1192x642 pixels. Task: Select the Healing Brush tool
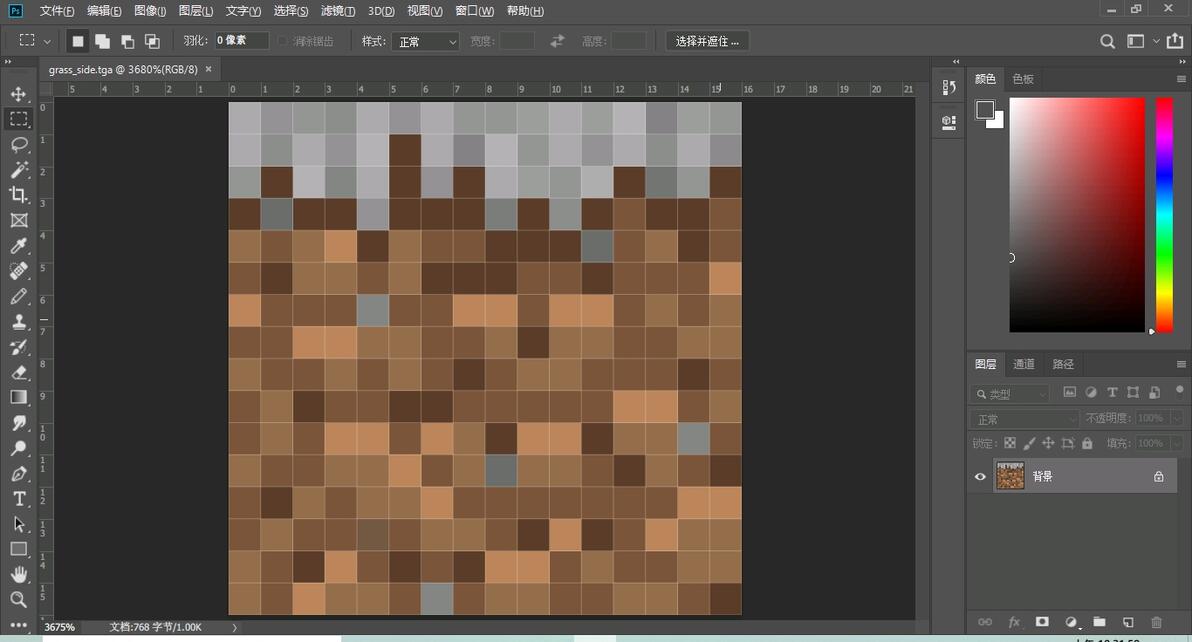click(18, 270)
